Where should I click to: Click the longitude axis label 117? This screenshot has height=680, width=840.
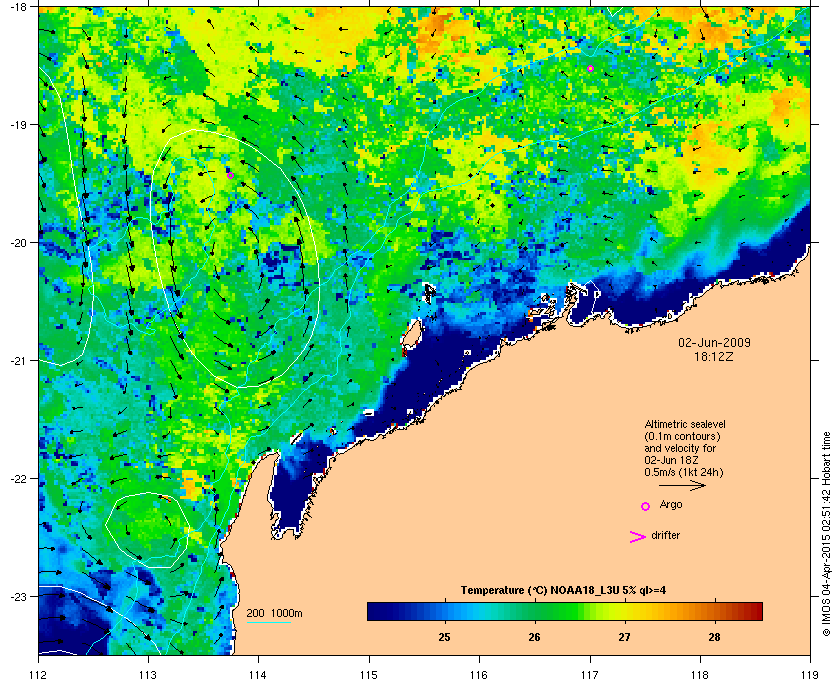click(x=589, y=675)
